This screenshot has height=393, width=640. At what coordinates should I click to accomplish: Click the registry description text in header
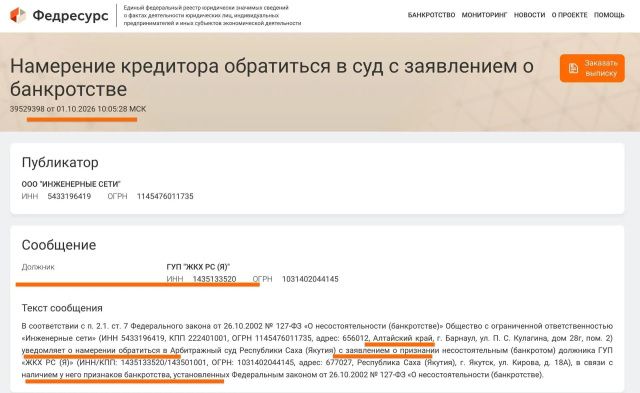(212, 16)
